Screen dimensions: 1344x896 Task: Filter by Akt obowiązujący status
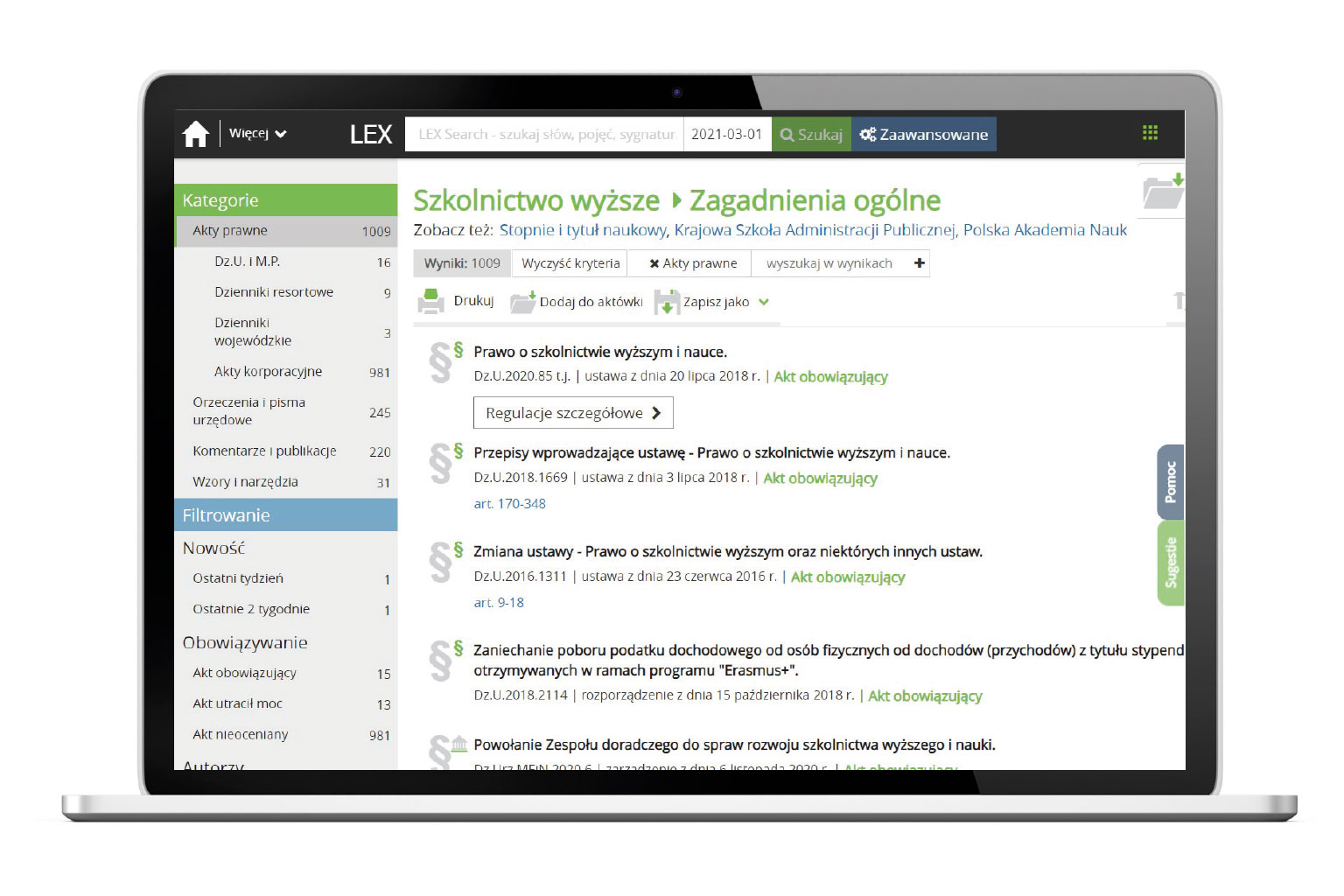244,673
